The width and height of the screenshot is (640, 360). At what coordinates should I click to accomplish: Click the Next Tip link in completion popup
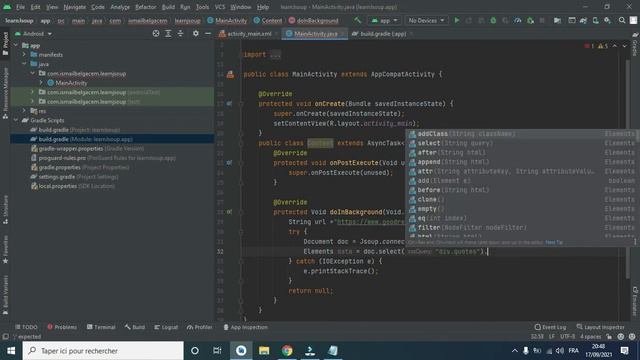[x=554, y=242]
